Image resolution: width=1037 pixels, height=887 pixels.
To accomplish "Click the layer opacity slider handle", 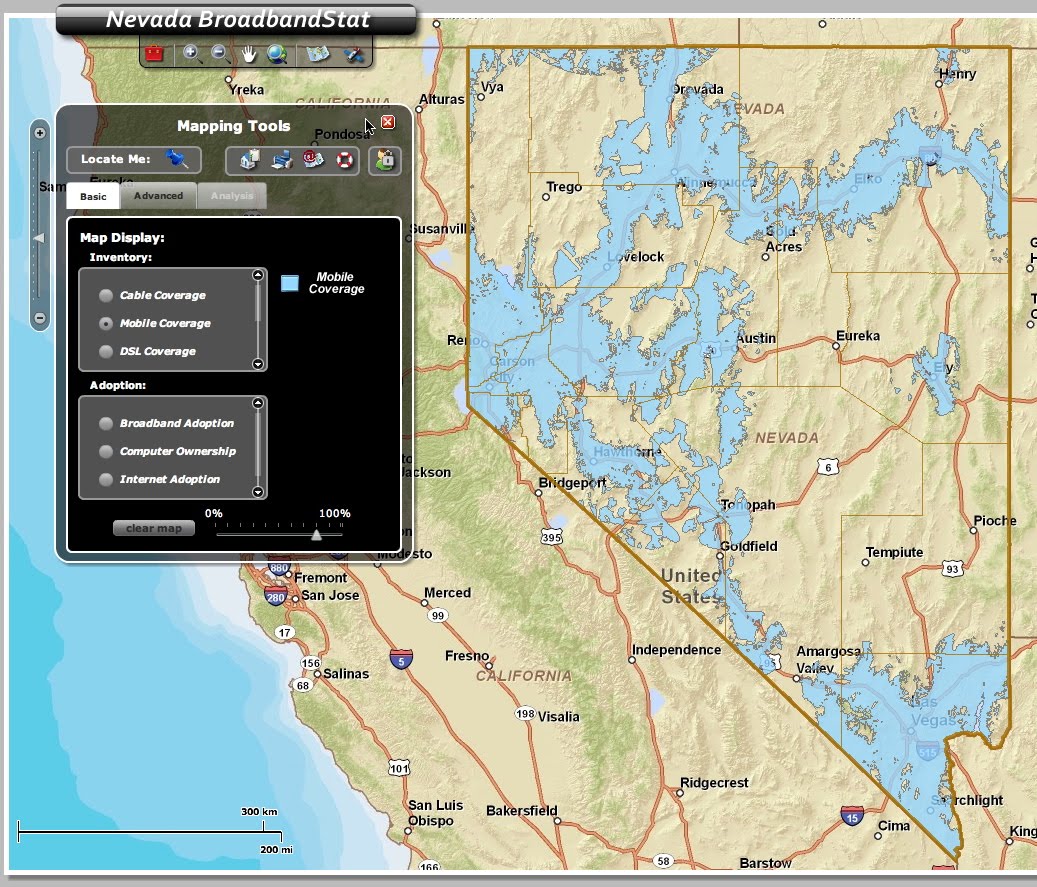I will click(317, 534).
